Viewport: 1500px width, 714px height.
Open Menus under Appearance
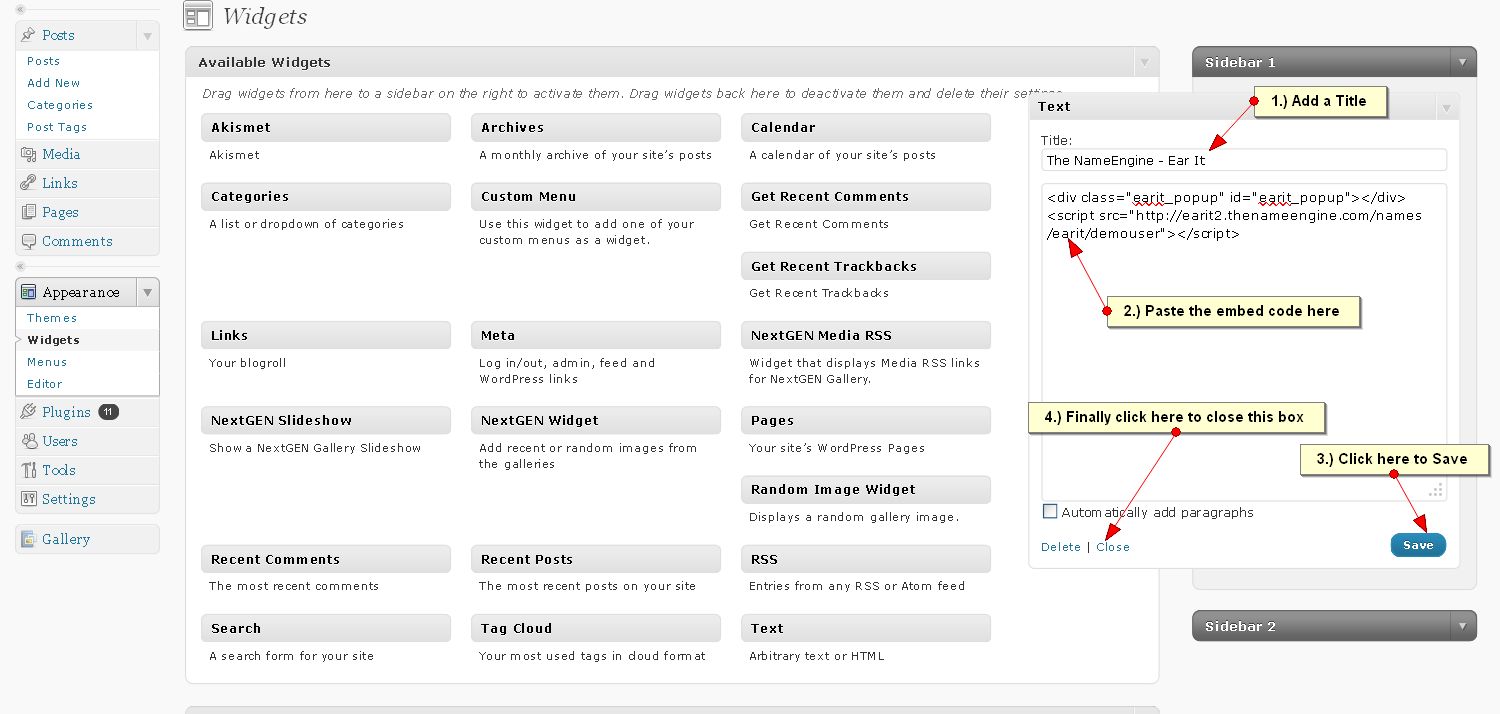[47, 362]
